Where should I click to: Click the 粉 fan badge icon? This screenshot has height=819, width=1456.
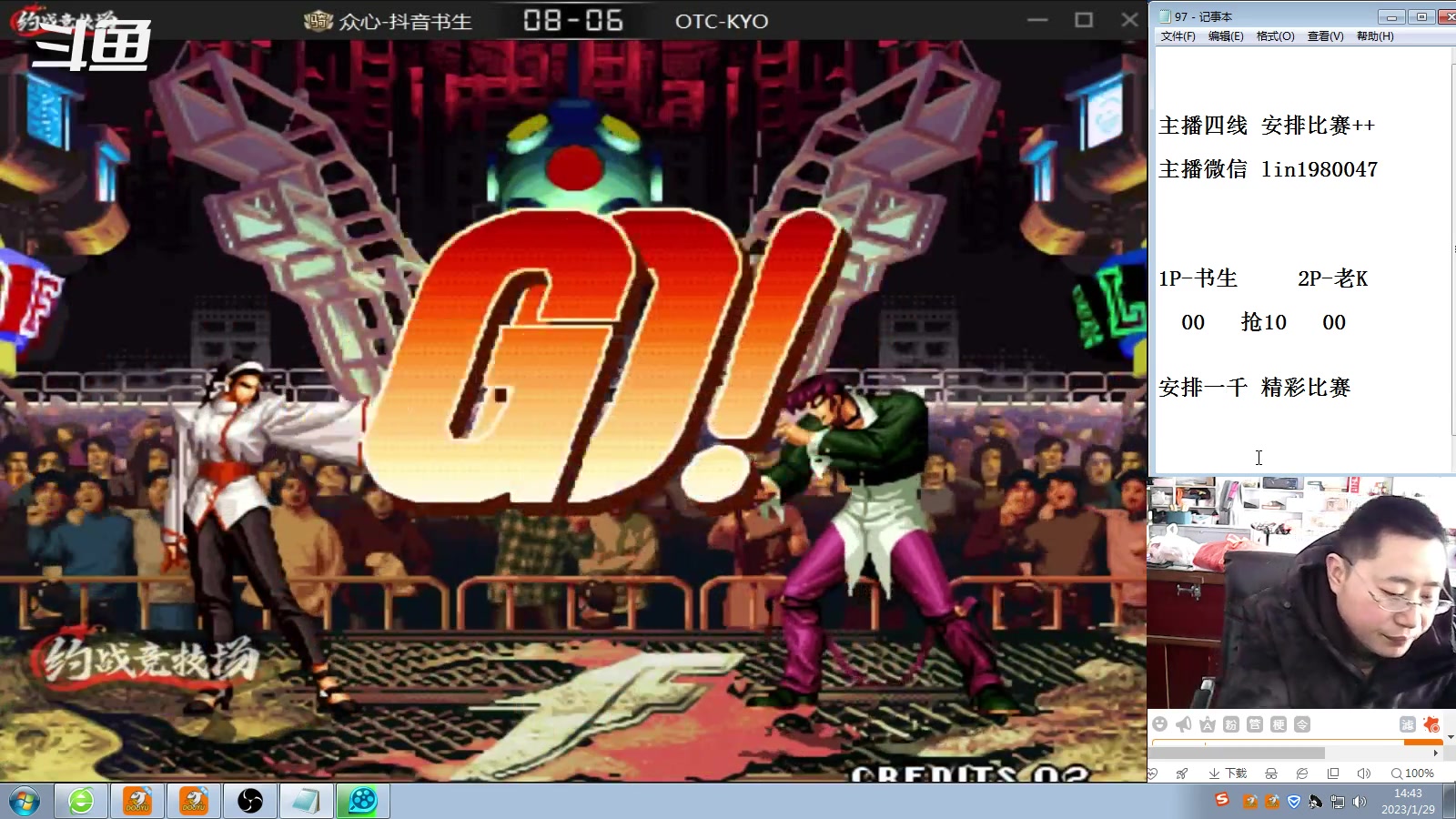1231,724
